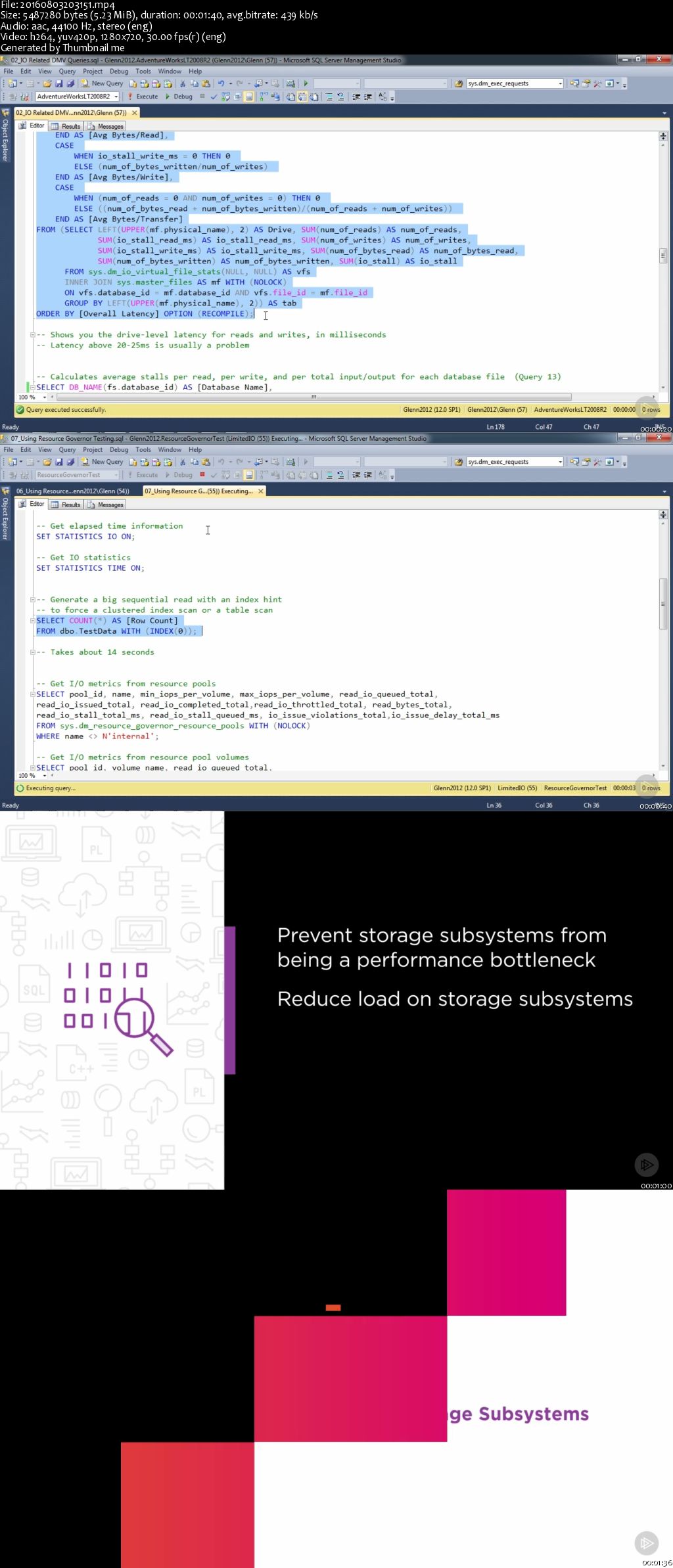This screenshot has height=1568, width=673.
Task: Click Comment selected lines icon in Resource Governor window
Action: coord(329,475)
